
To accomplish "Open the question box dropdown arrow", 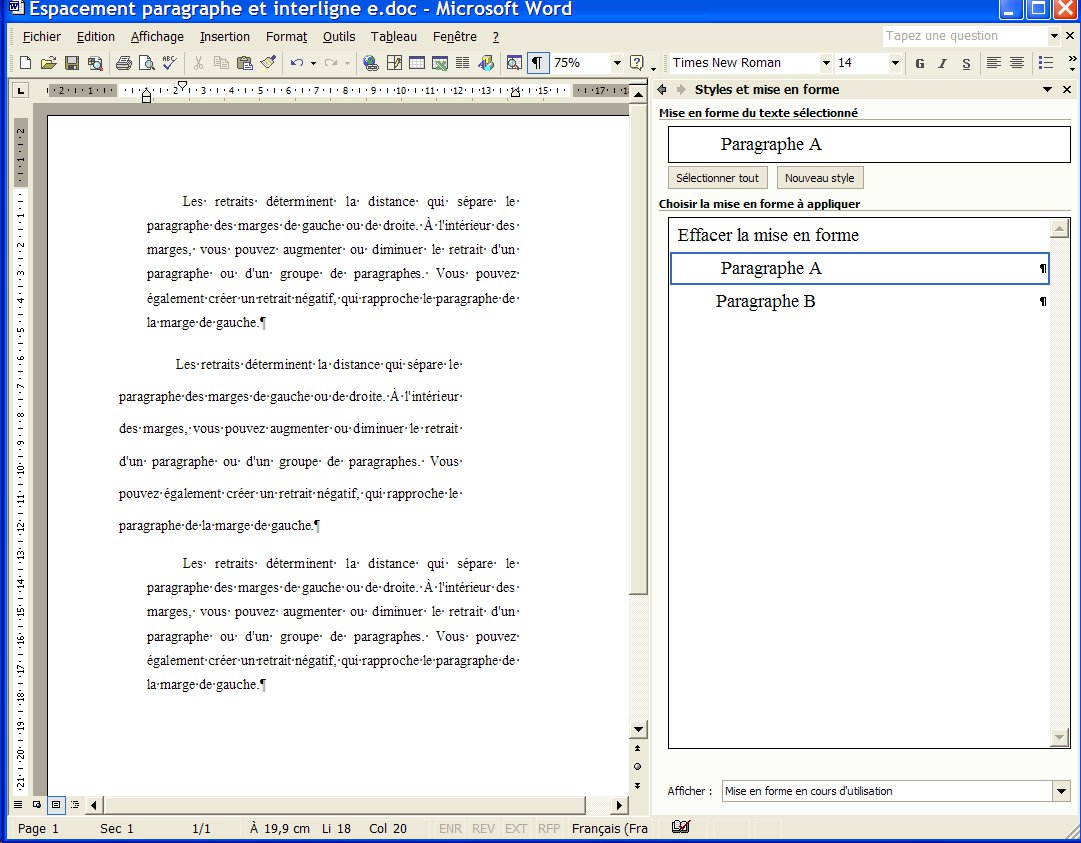I will tap(1054, 36).
